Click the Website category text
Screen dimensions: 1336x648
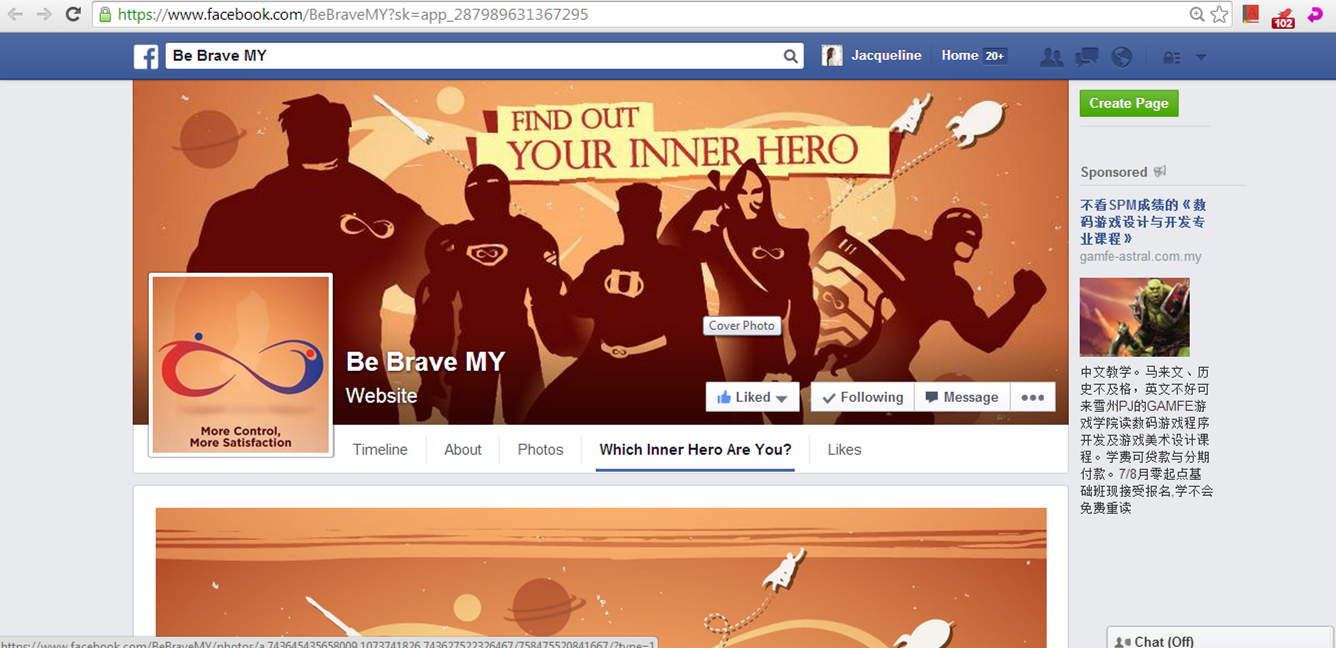382,396
